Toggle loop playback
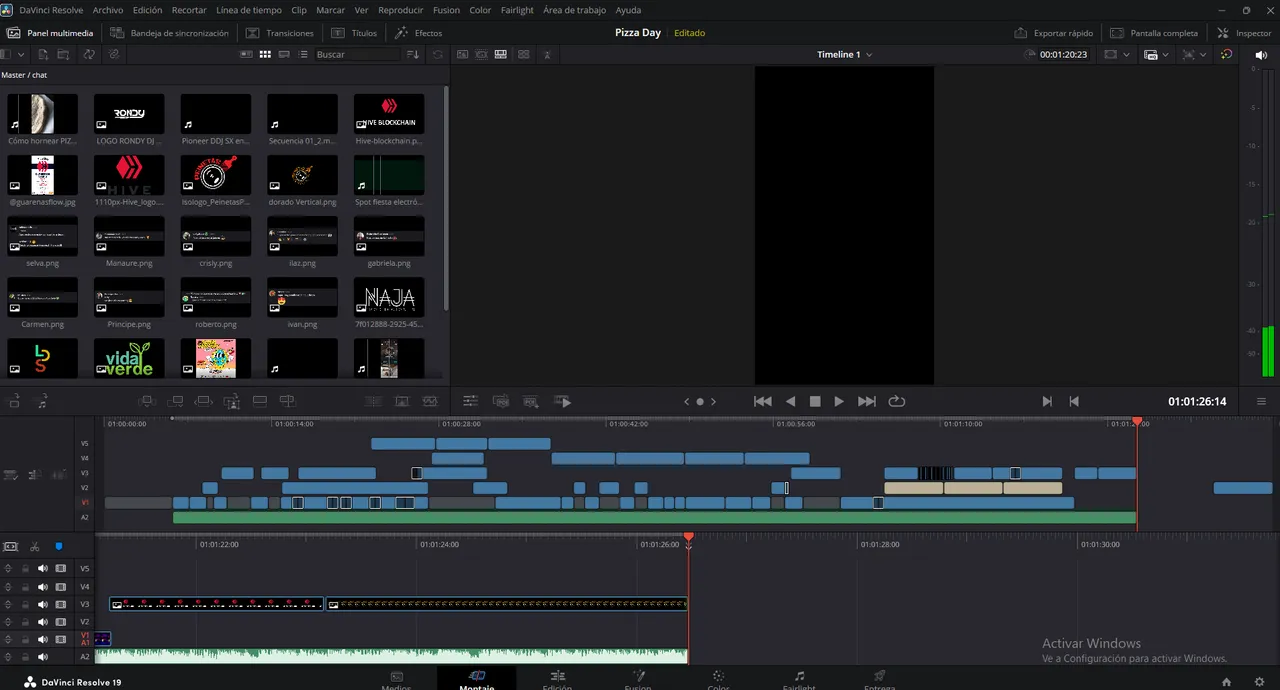The width and height of the screenshot is (1280, 690). pyautogui.click(x=896, y=401)
